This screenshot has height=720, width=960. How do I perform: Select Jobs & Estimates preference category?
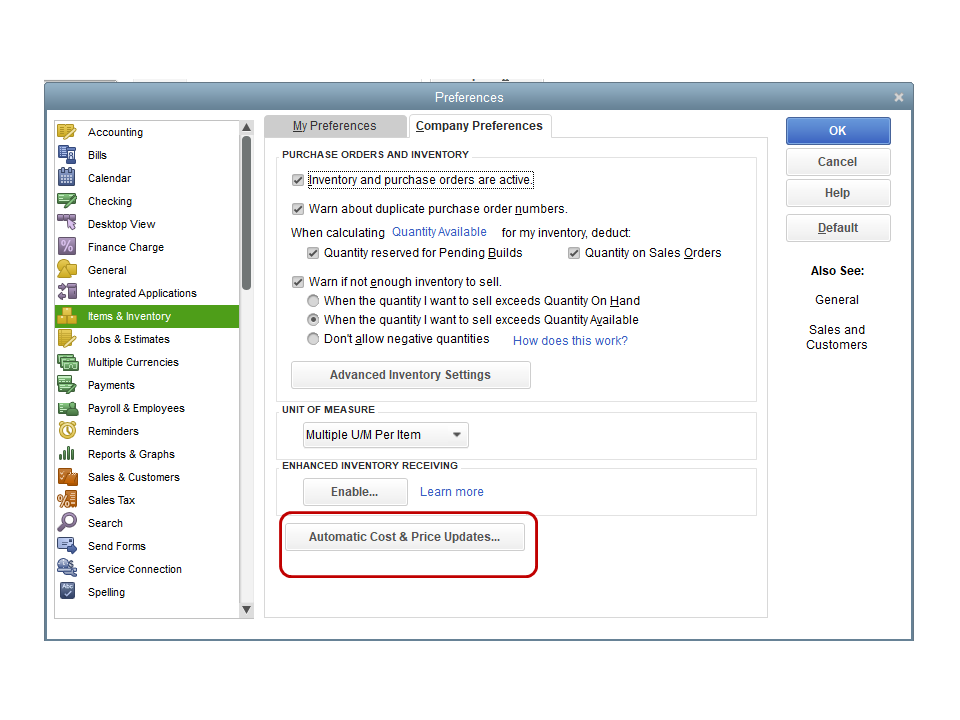[147, 339]
